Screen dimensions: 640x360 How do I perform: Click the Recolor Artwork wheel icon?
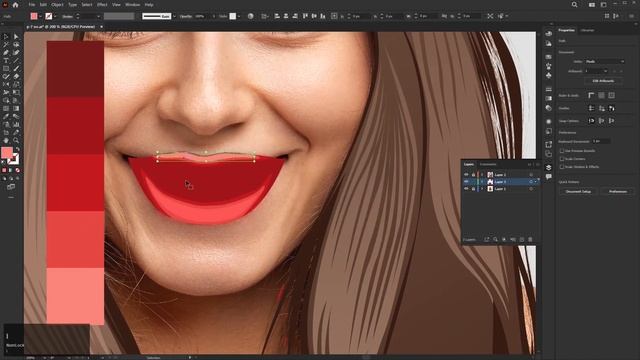pyautogui.click(x=251, y=16)
